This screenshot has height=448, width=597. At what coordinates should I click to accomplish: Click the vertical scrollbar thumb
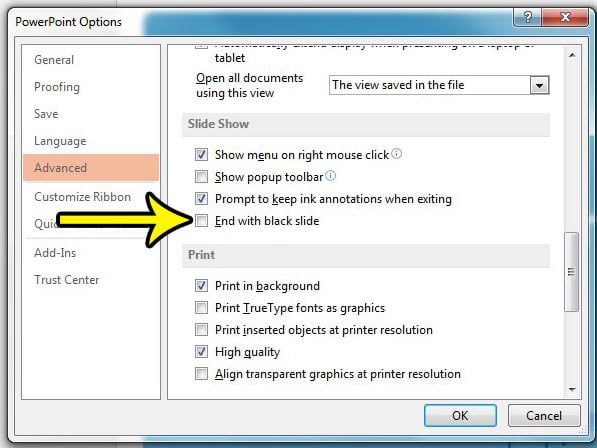tap(571, 272)
